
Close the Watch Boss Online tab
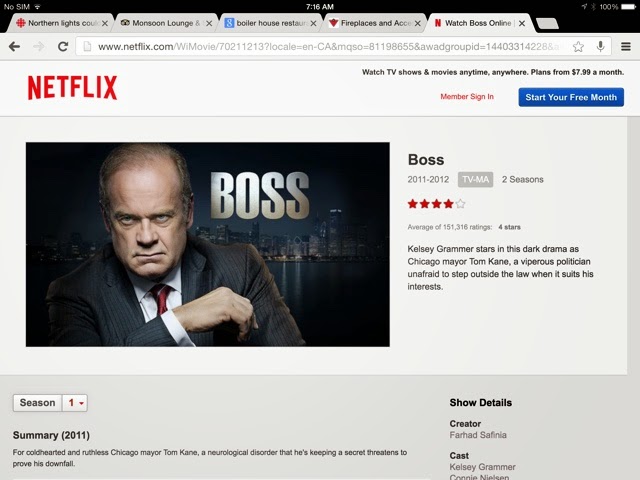click(x=522, y=24)
